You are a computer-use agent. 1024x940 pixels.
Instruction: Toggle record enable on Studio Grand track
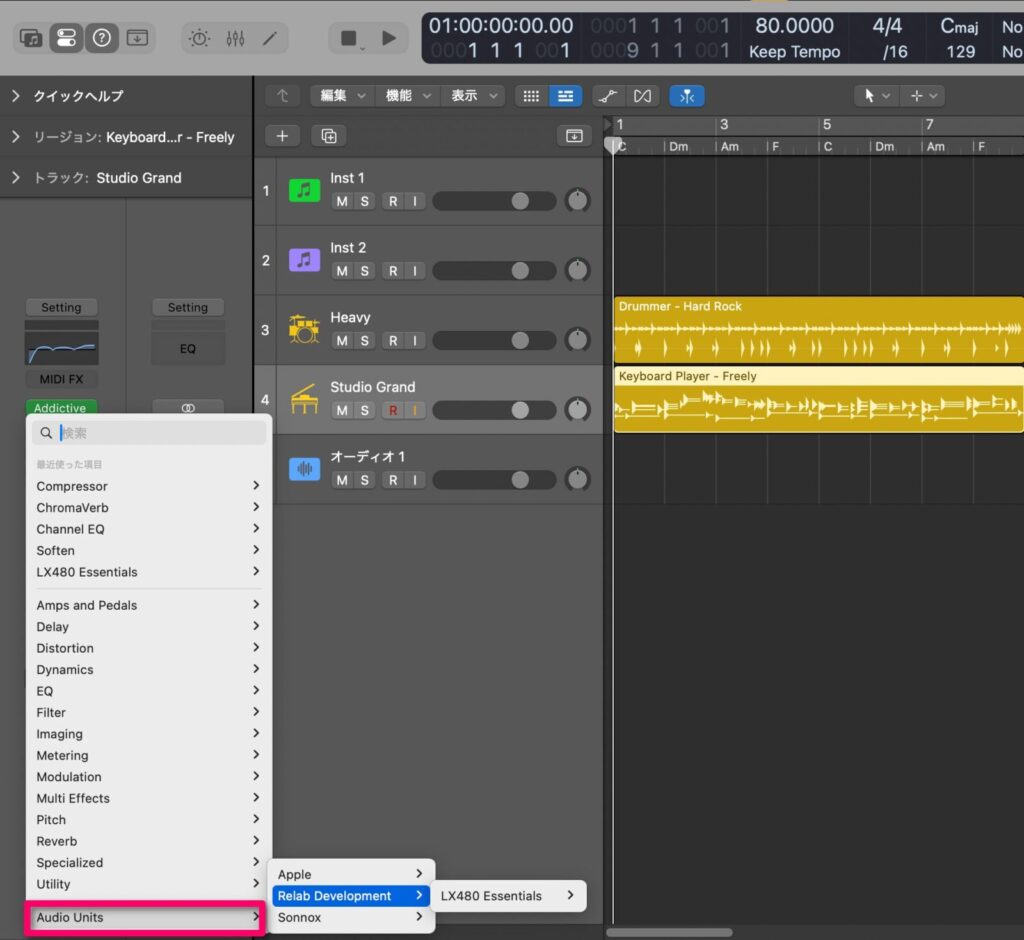pyautogui.click(x=393, y=410)
